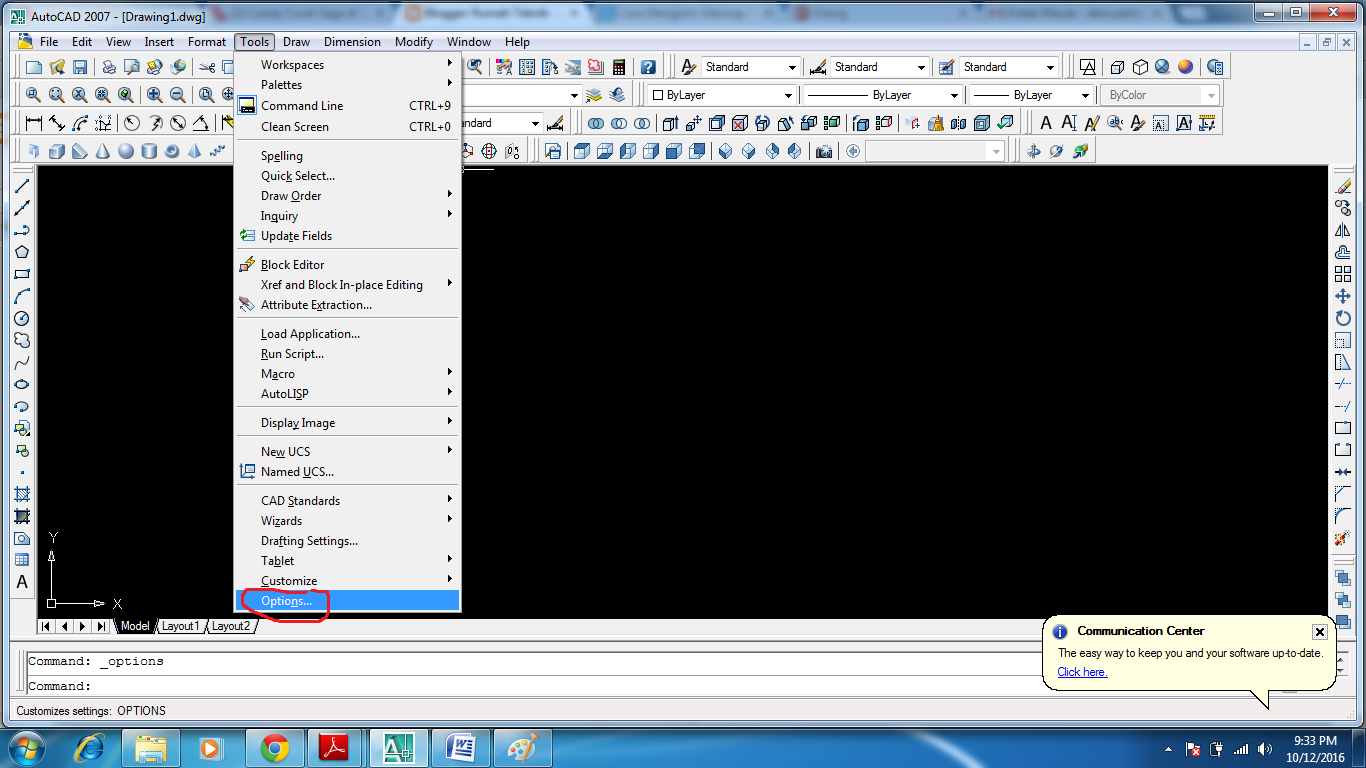Open the linetype ByLayer dropdown
This screenshot has height=768, width=1366.
(883, 95)
